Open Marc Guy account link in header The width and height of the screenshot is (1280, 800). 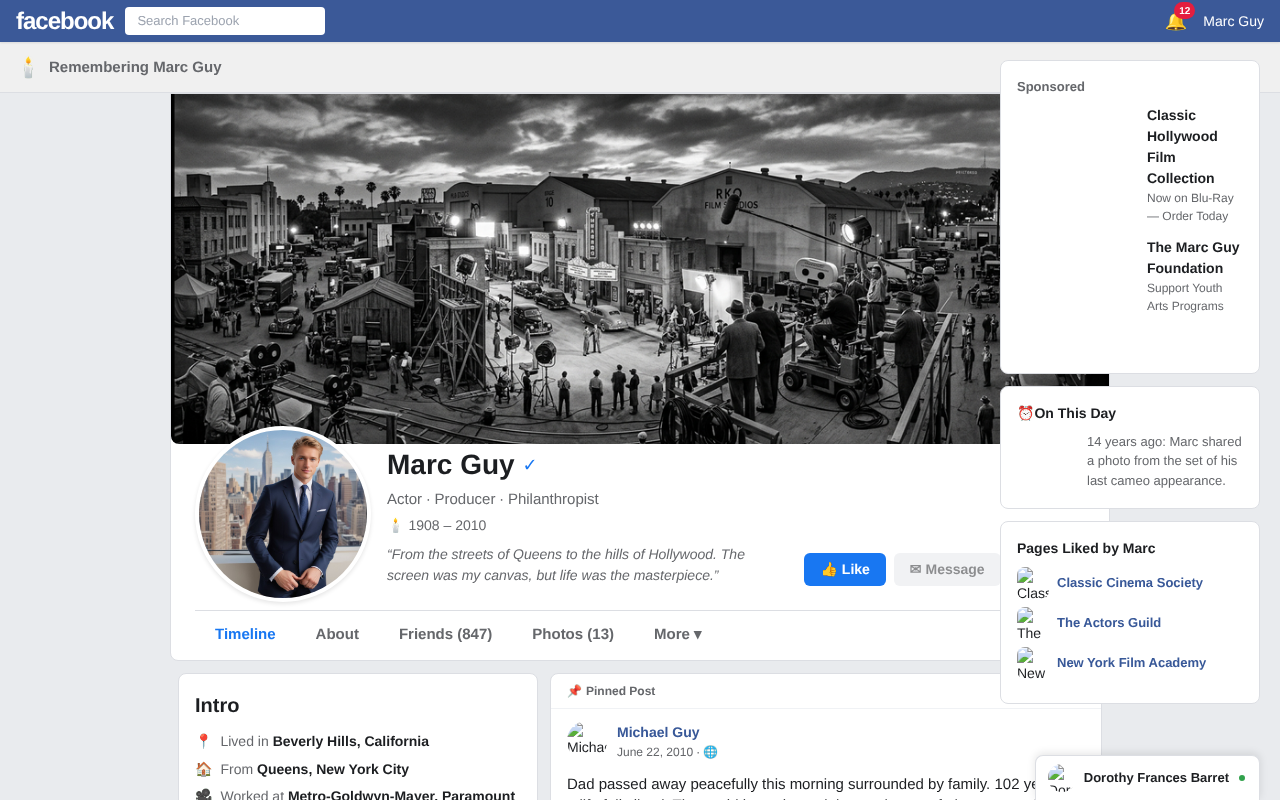[x=1233, y=21]
